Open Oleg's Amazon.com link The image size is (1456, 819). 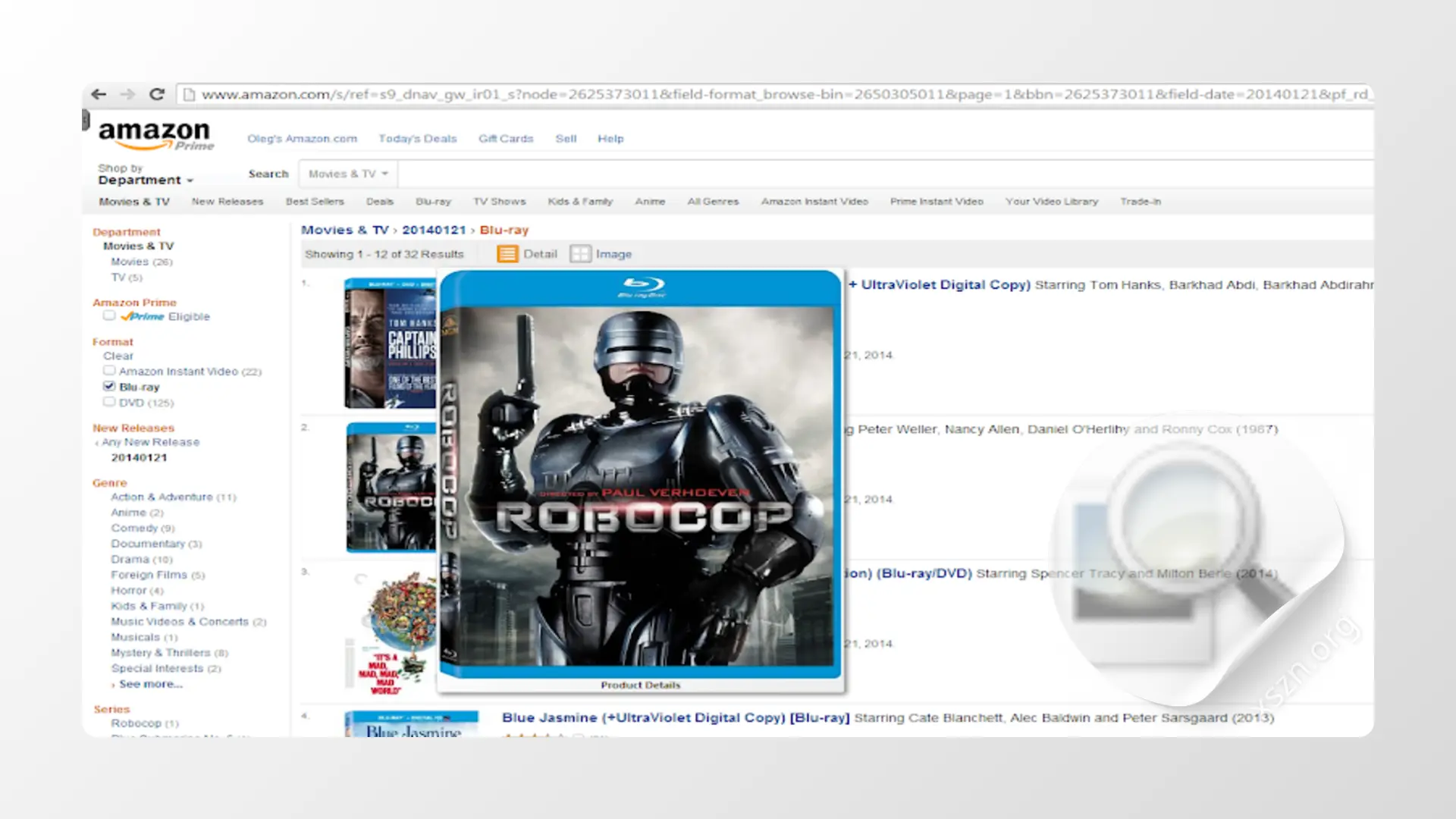302,139
